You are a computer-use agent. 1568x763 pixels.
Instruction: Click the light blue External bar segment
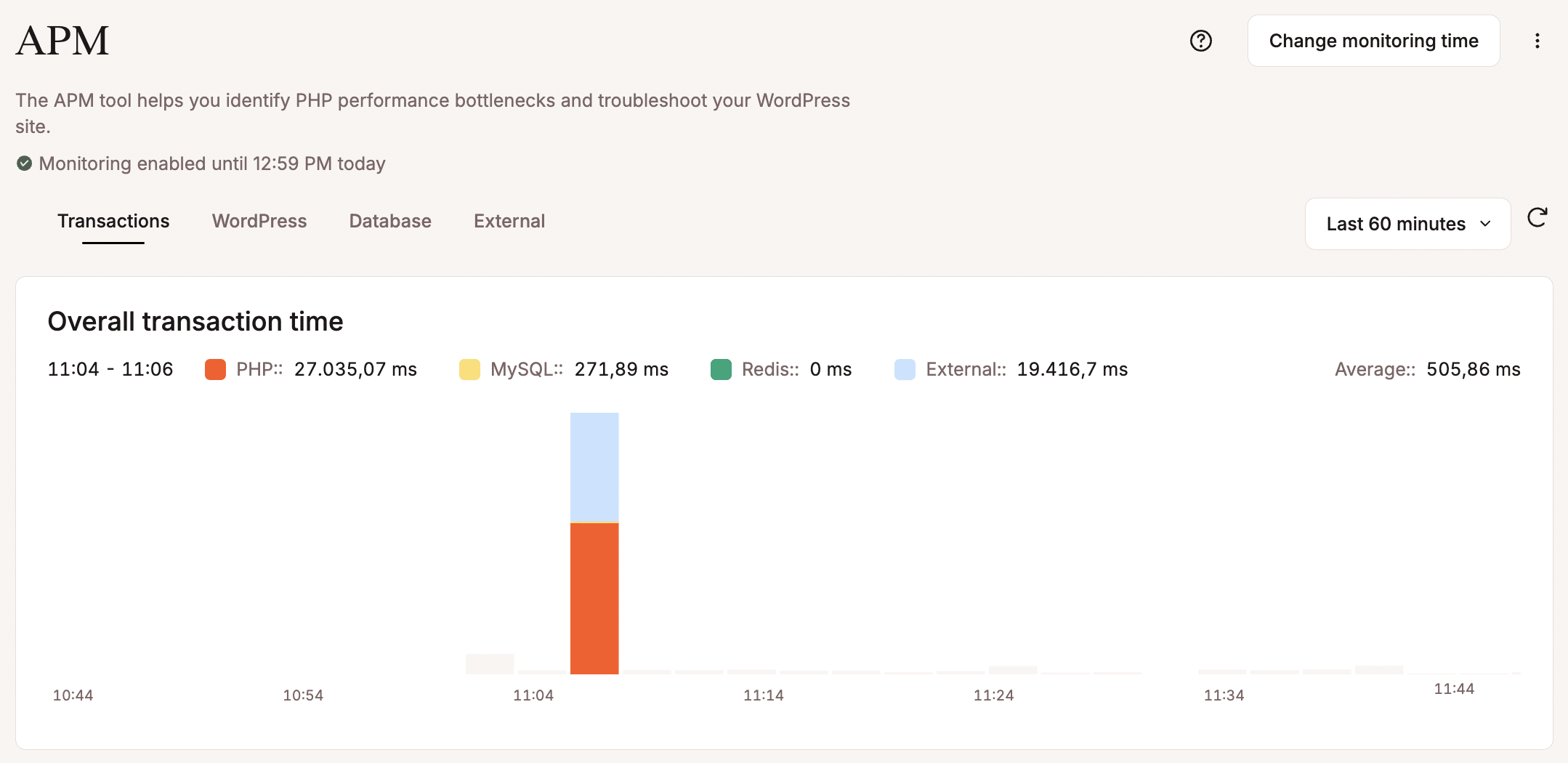coord(594,467)
